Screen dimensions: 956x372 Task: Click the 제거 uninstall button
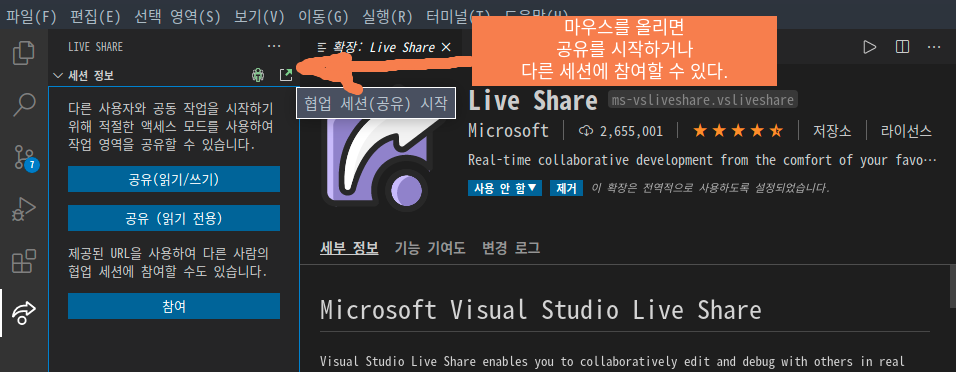point(566,188)
